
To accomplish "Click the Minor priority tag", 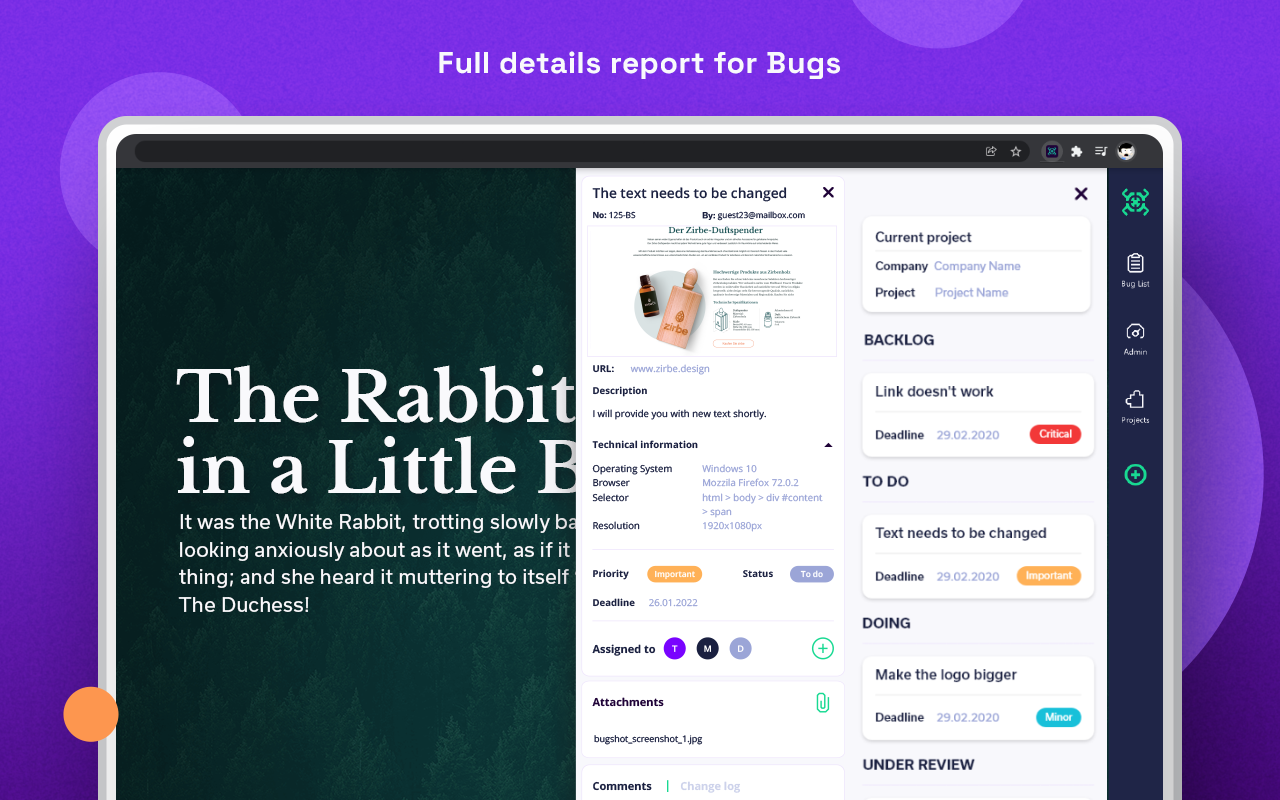I will point(1058,717).
